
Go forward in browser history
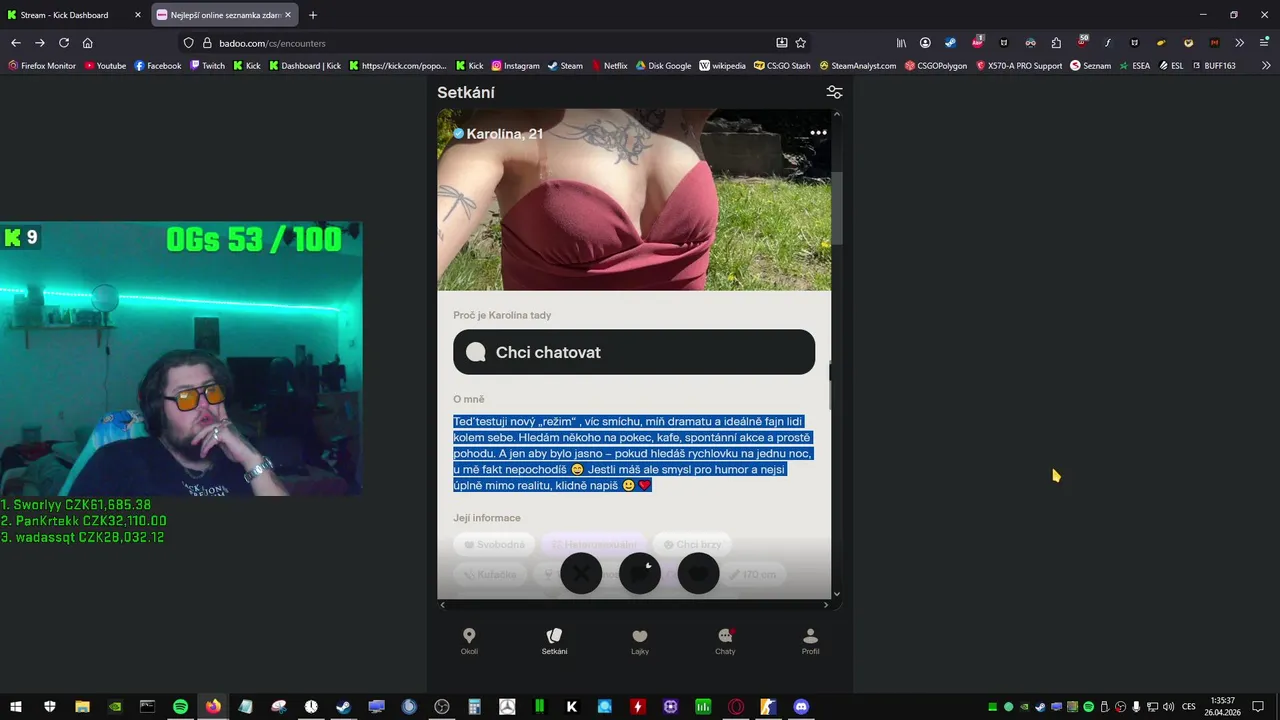pyautogui.click(x=40, y=43)
